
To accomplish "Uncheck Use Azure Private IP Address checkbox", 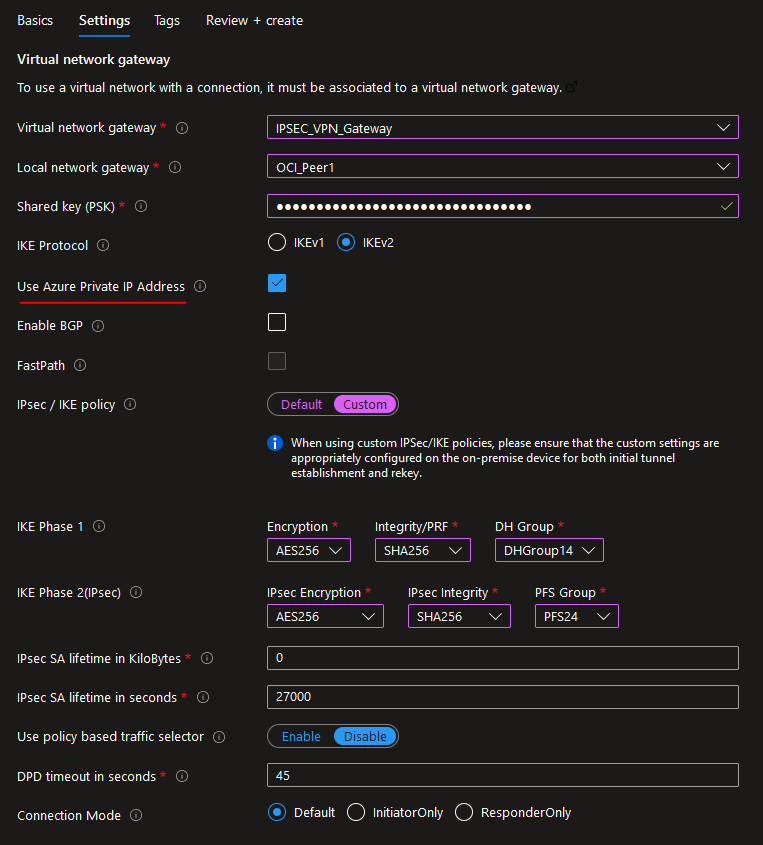I will tap(277, 283).
